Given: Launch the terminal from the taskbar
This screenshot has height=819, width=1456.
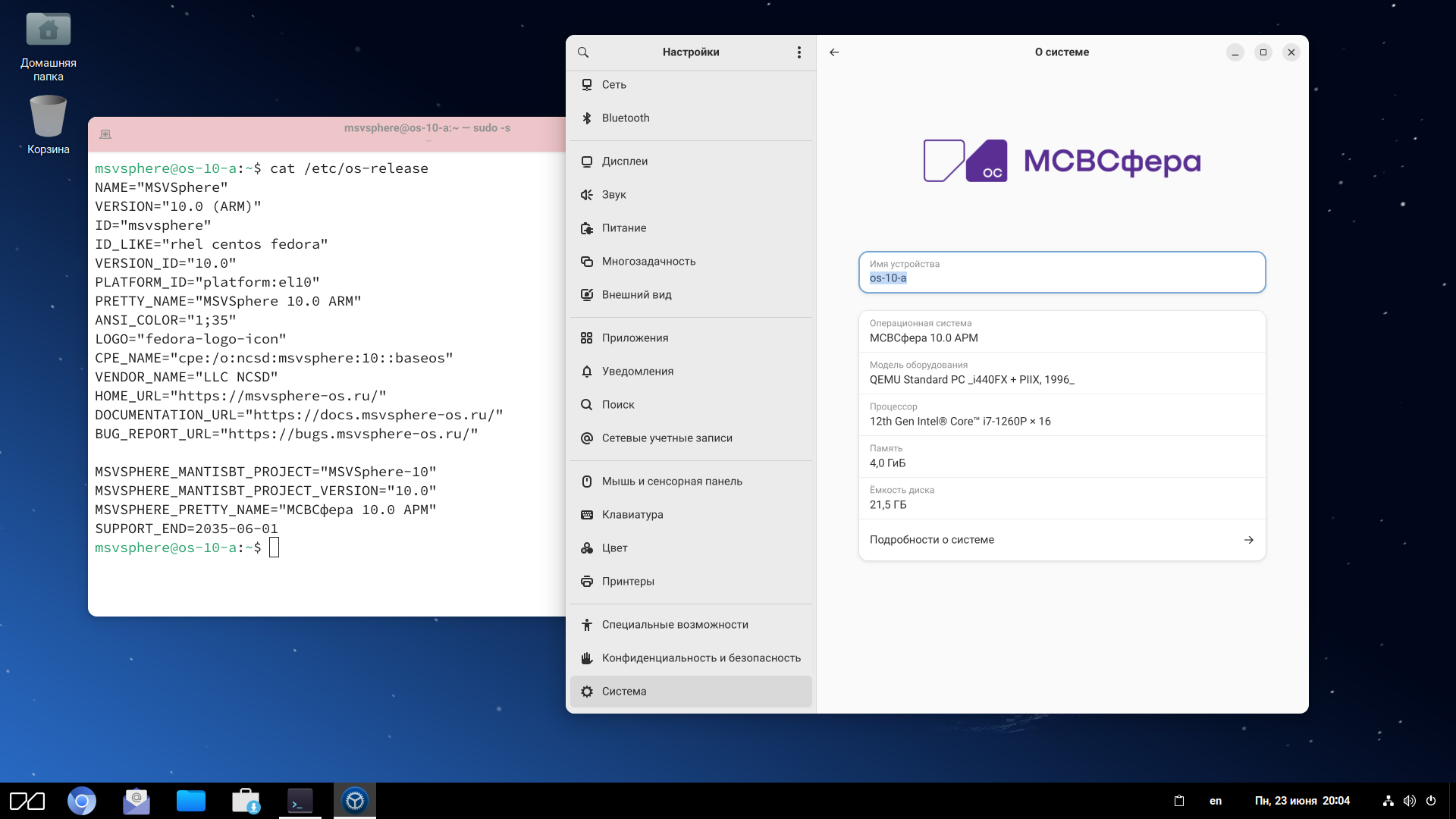Looking at the screenshot, I should pos(300,801).
